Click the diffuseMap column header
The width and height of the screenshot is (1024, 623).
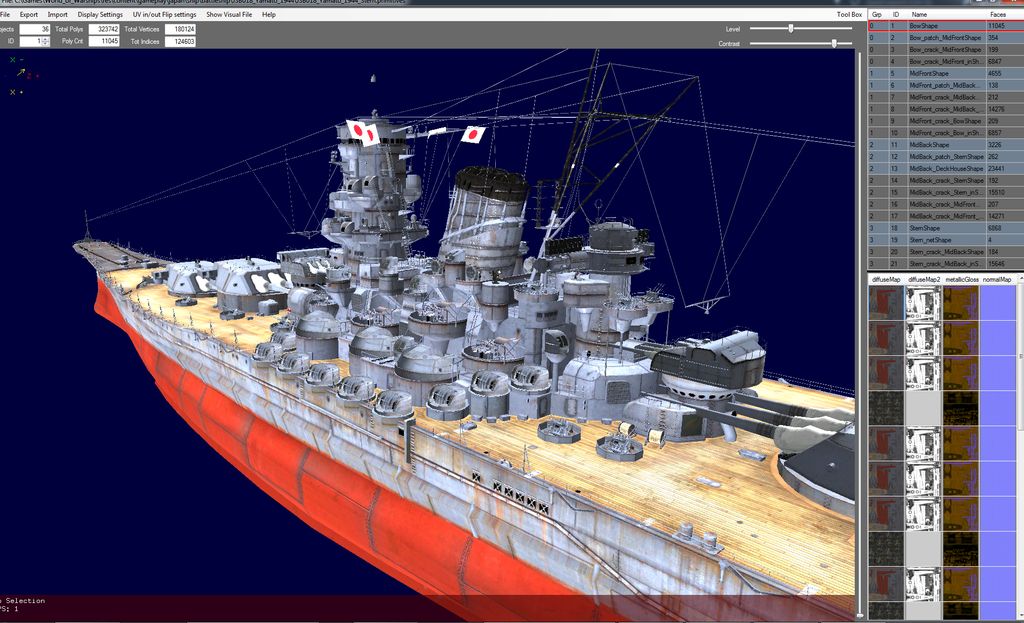pyautogui.click(x=885, y=279)
